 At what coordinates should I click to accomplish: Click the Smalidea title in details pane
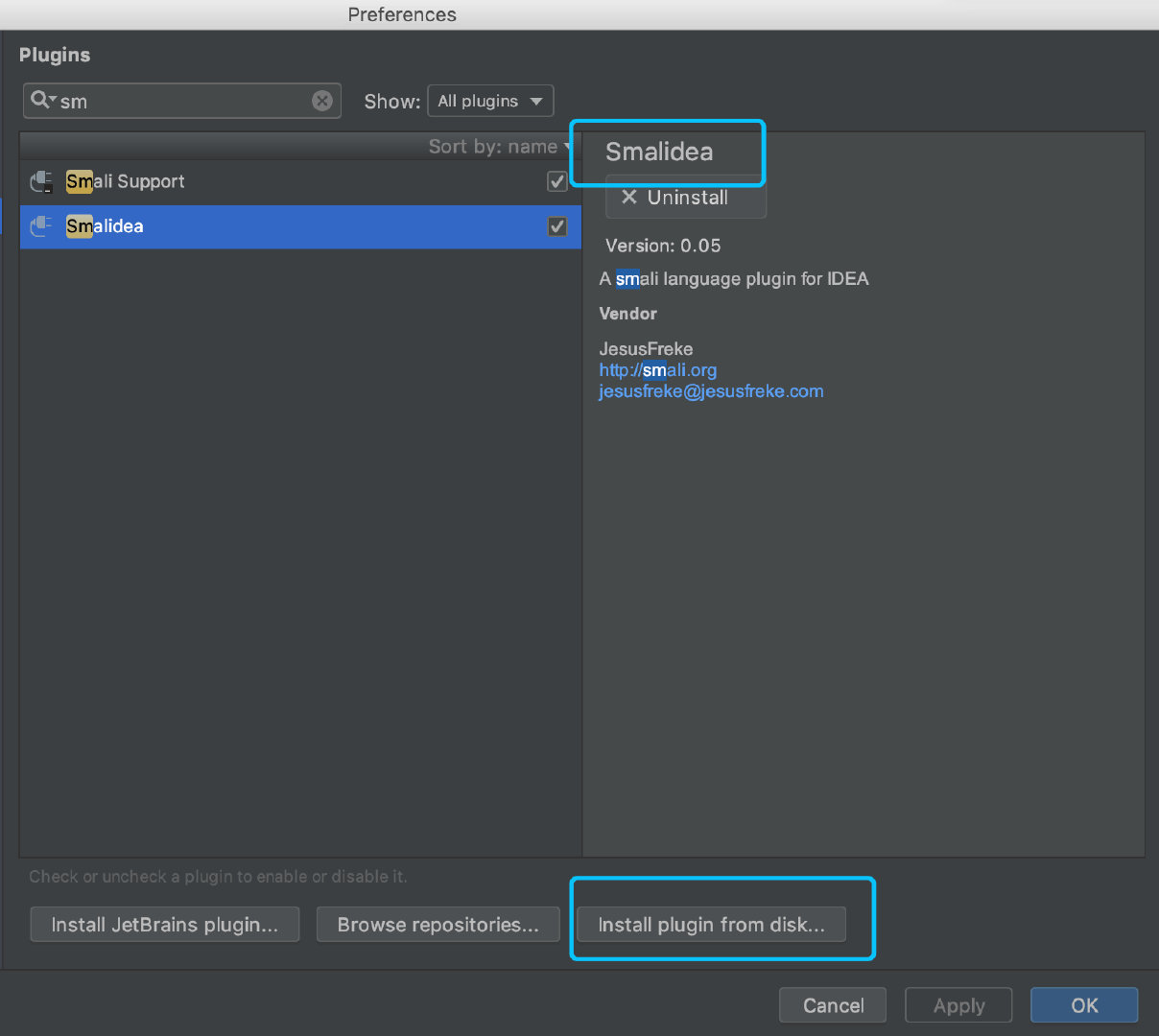coord(659,152)
